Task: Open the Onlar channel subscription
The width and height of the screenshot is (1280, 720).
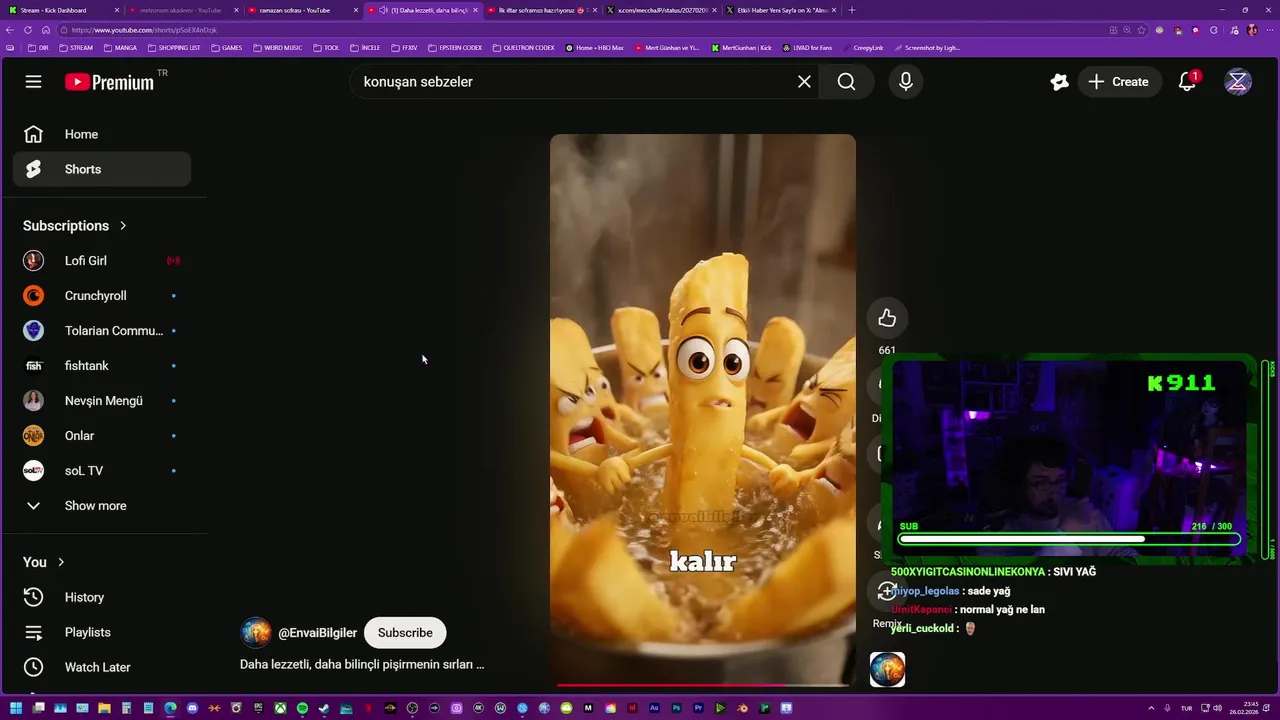Action: (102, 436)
